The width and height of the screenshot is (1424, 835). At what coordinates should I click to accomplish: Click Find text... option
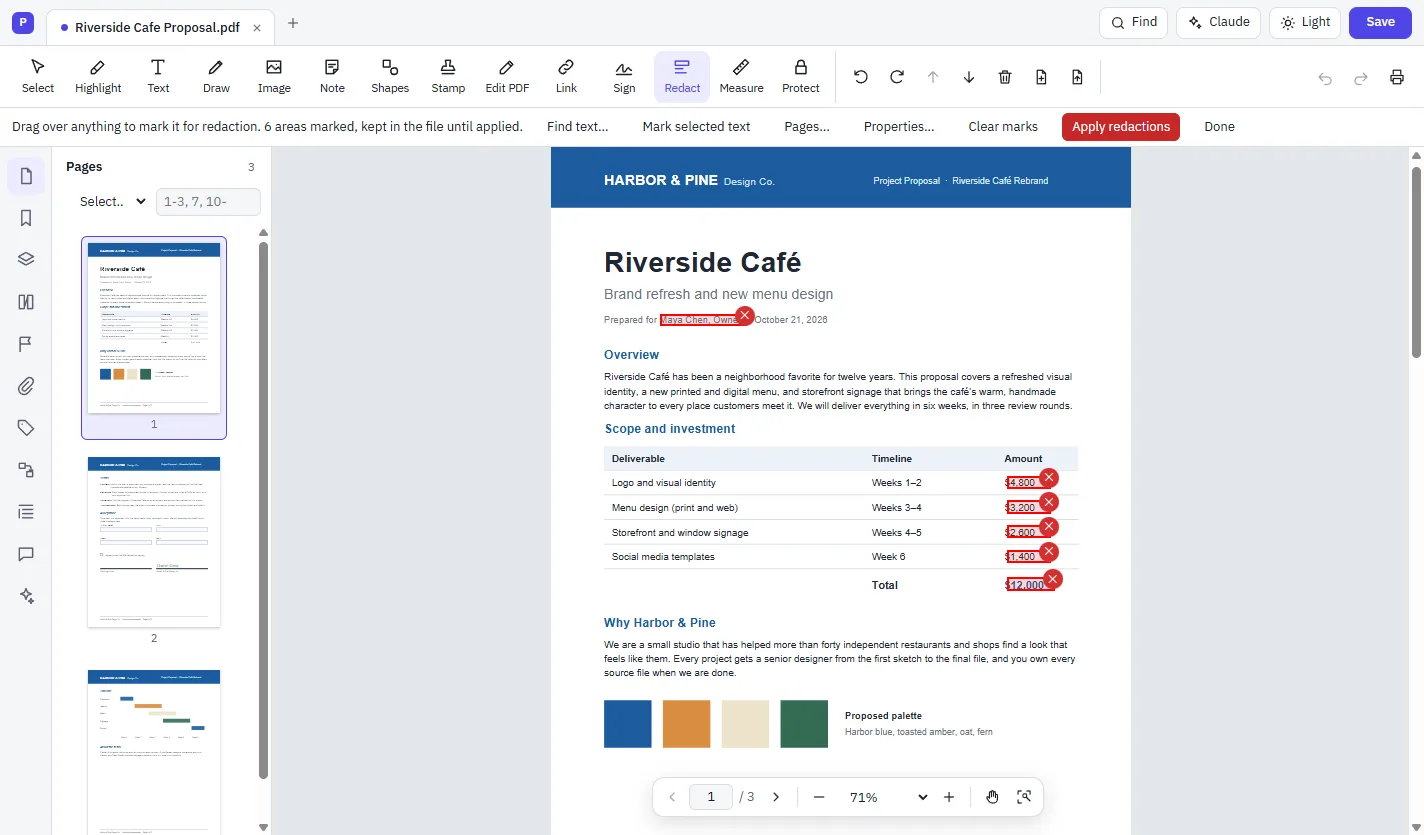[578, 127]
